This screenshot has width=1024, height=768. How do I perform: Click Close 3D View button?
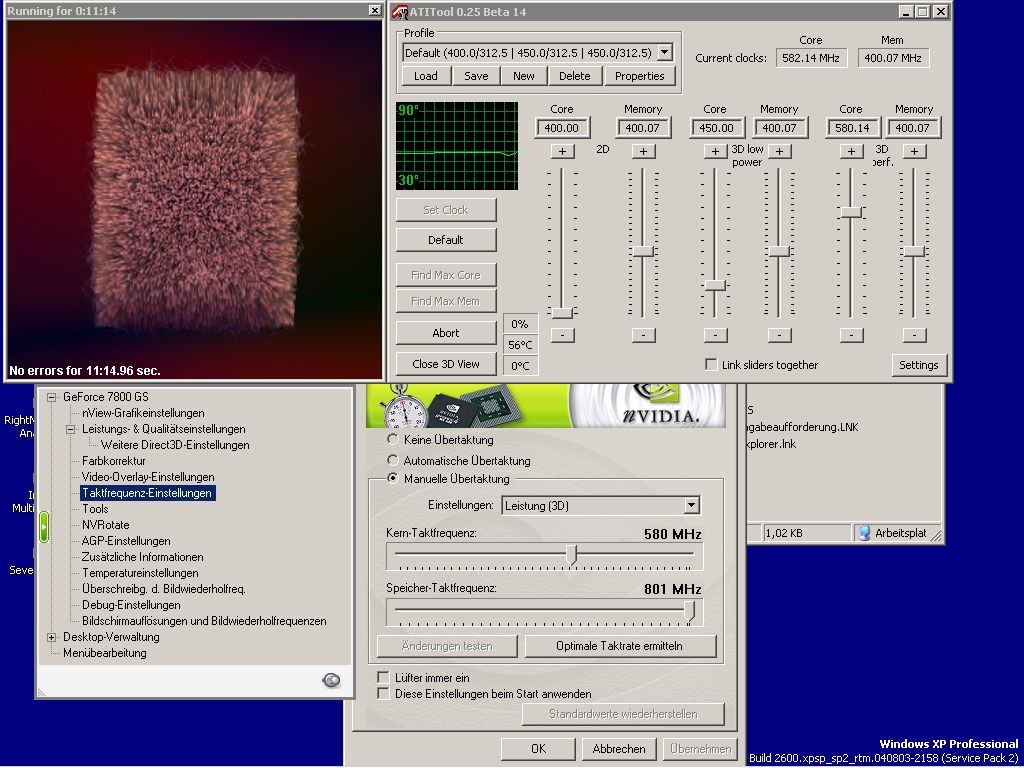pos(446,364)
